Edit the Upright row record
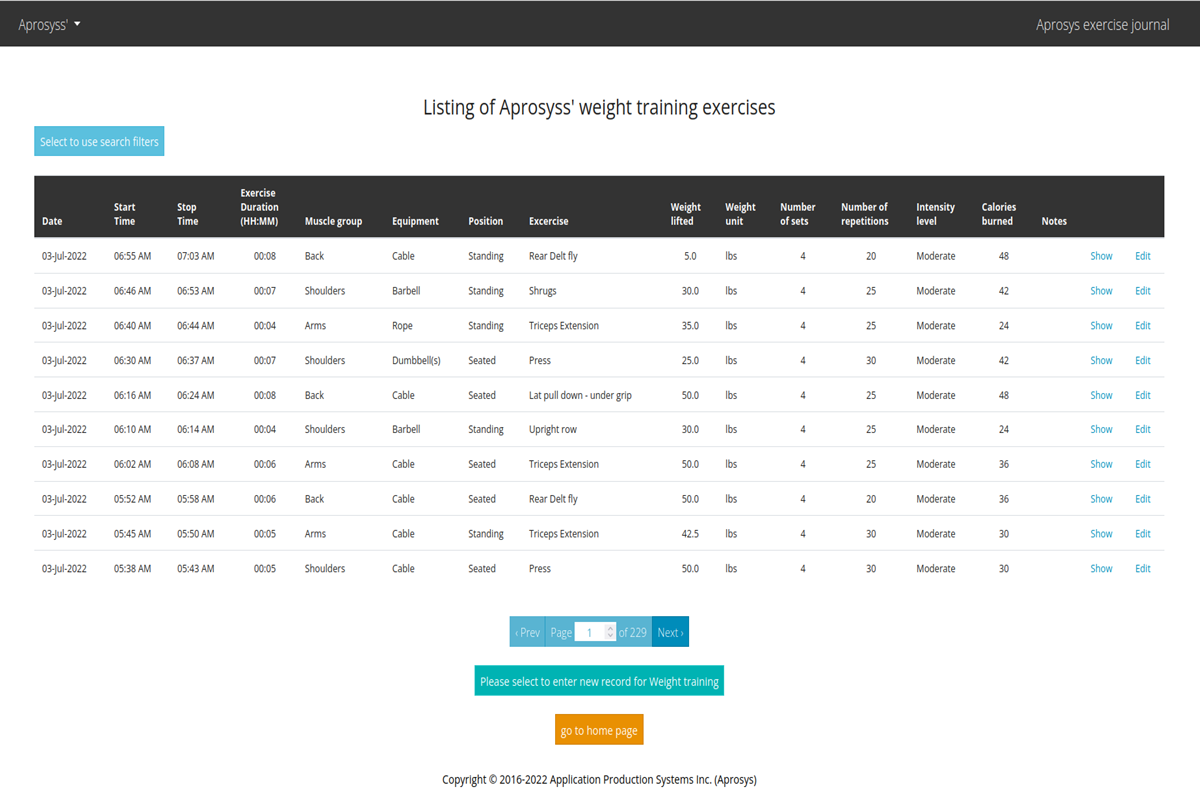This screenshot has height=800, width=1200. pyautogui.click(x=1142, y=429)
